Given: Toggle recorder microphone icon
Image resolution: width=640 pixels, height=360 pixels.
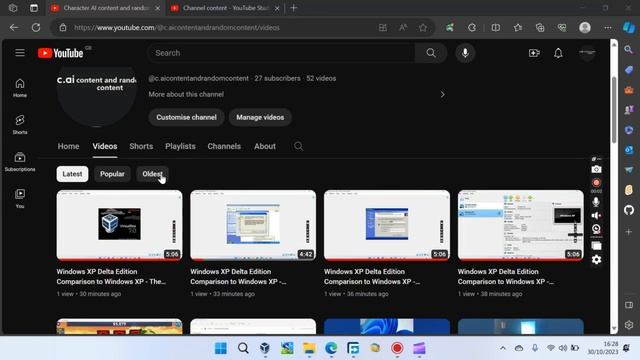Looking at the screenshot, I should click(x=596, y=201).
